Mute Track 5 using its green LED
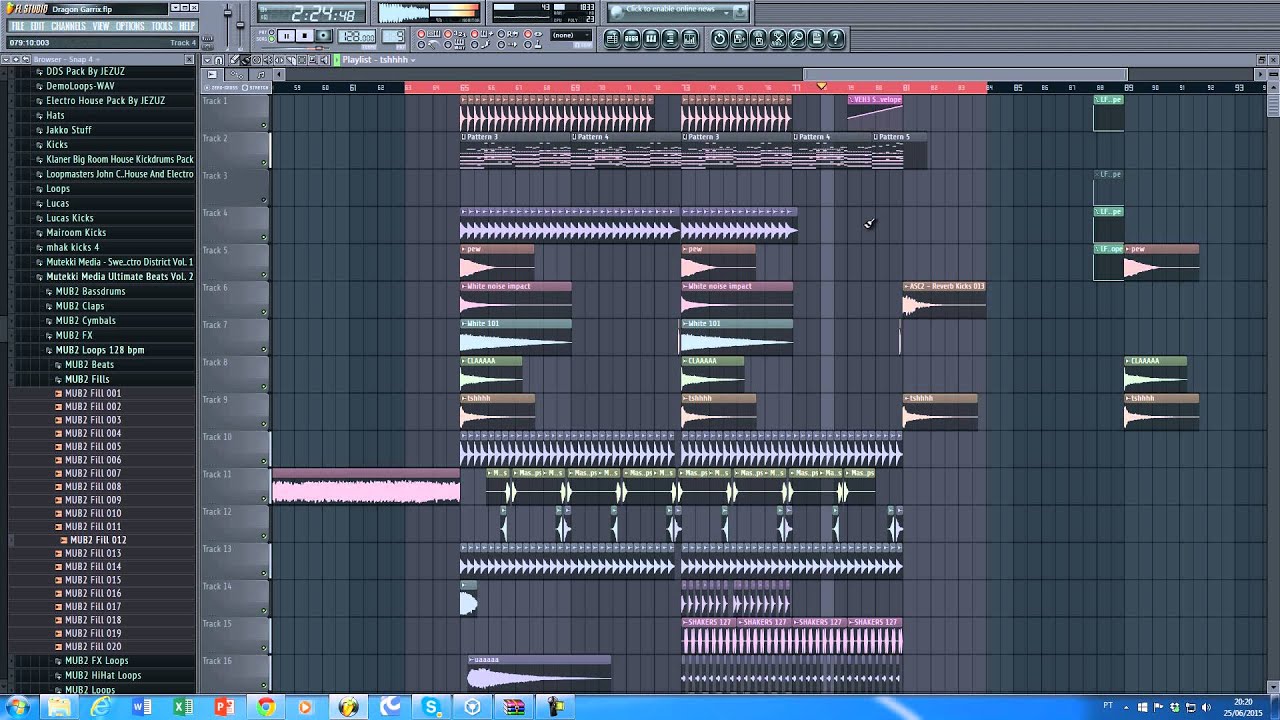This screenshot has width=1280, height=720. coord(264,274)
